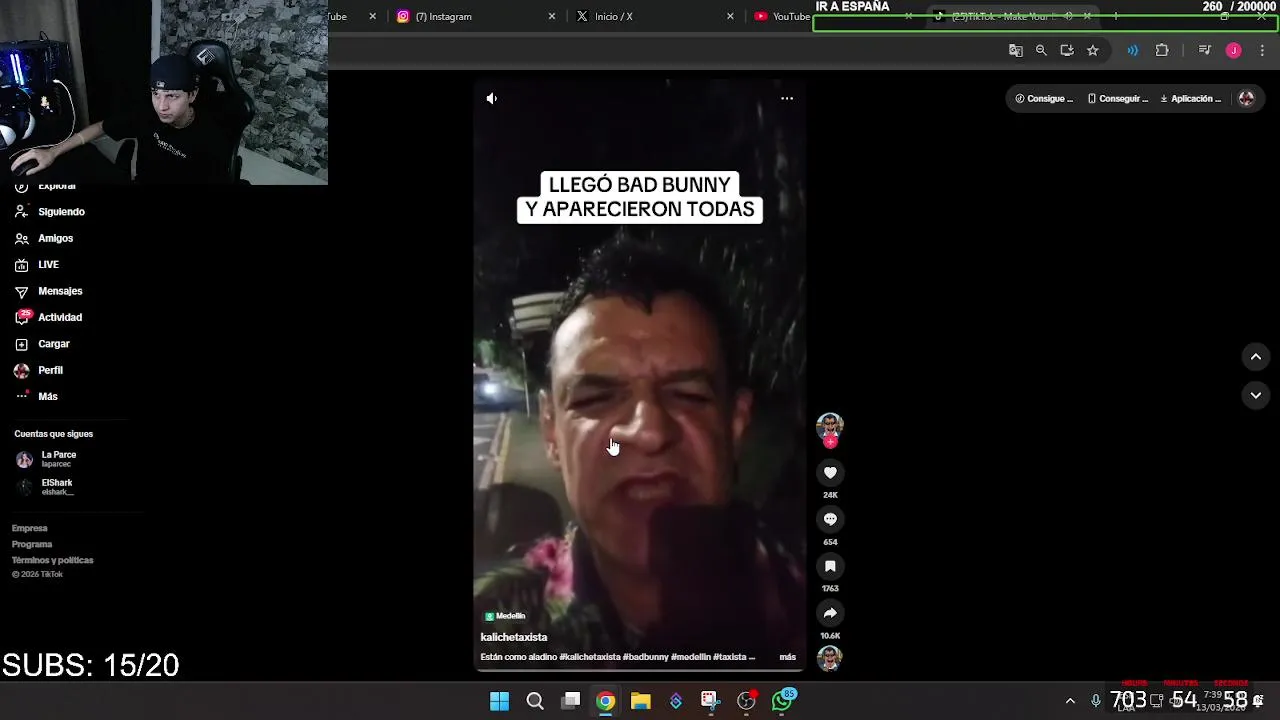Like the video showing 24K hearts
The image size is (1280, 720).
pyautogui.click(x=830, y=473)
